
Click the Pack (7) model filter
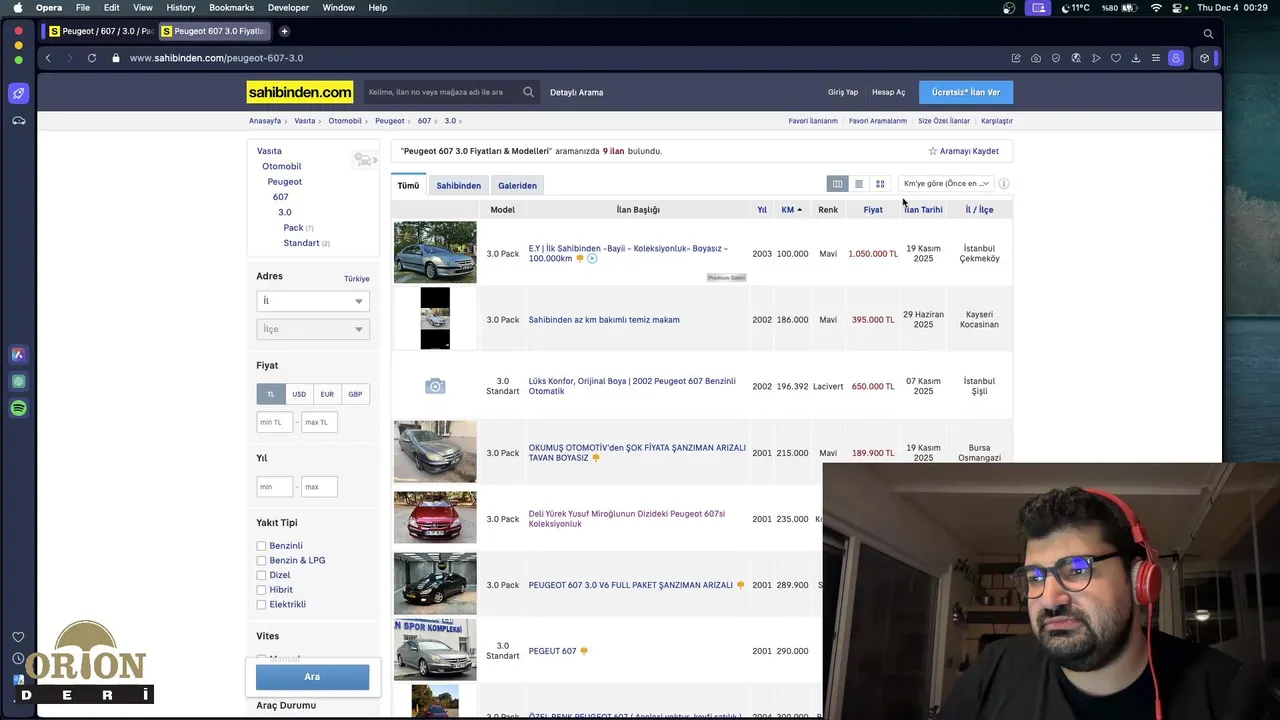coord(298,228)
